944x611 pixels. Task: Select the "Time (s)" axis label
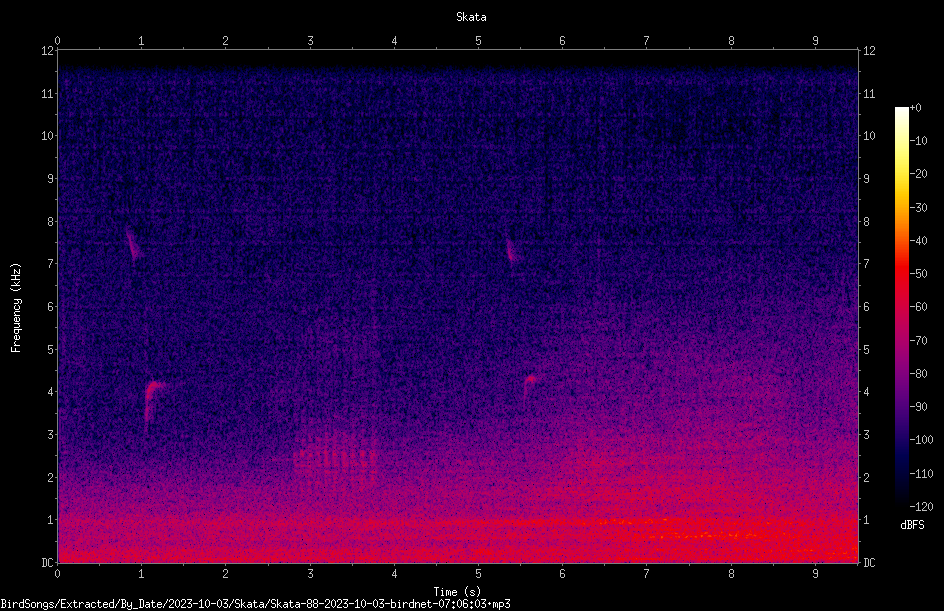click(x=457, y=592)
